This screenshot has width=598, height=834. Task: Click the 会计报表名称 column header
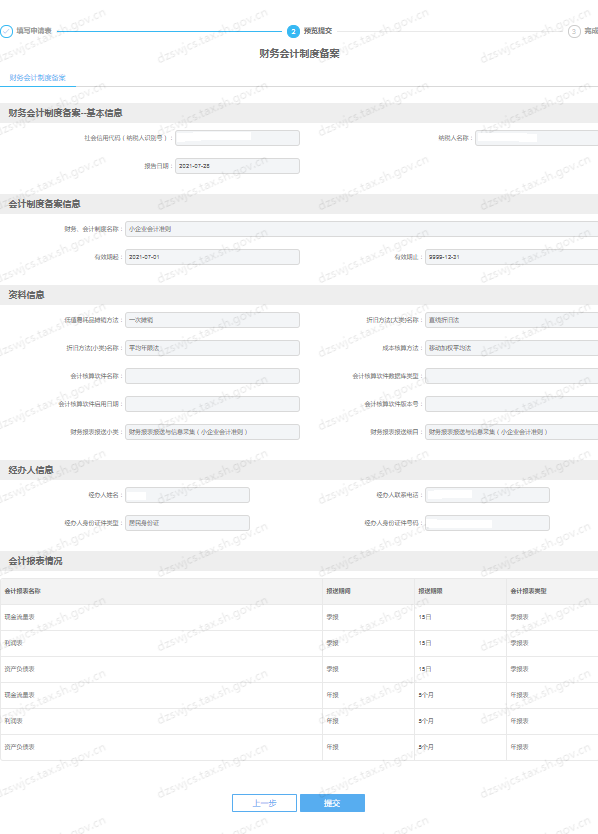click(x=23, y=591)
